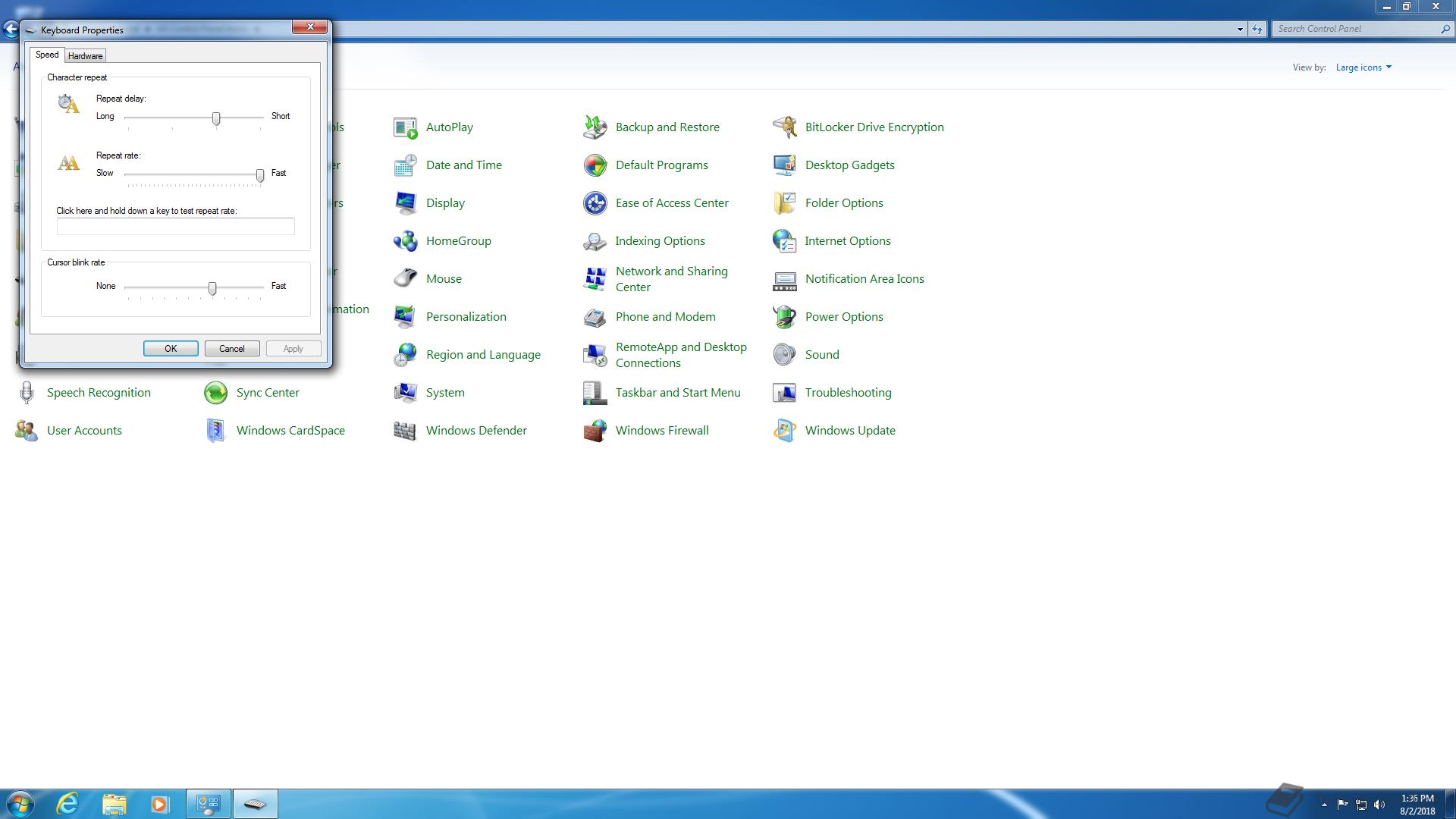
Task: Open the Windows CardSpace icon
Action: [x=215, y=431]
